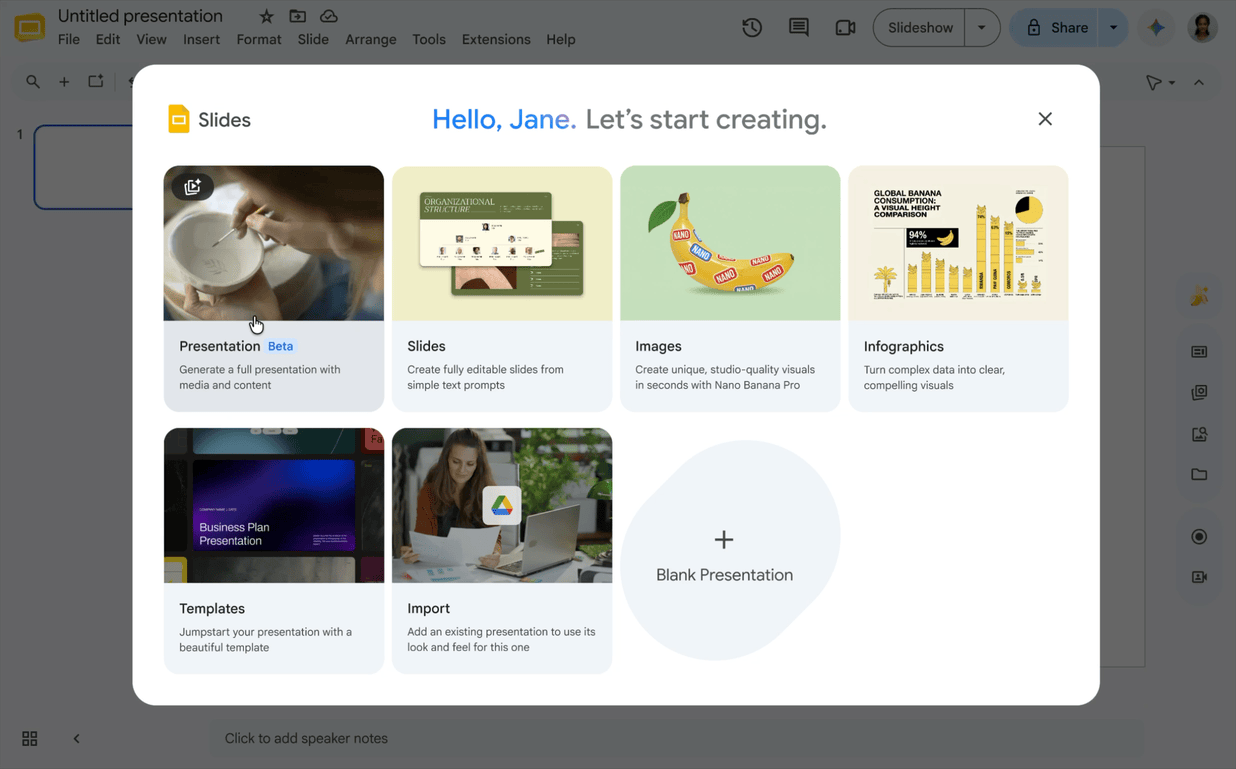Close the Let's start creating dialog
Image resolution: width=1236 pixels, height=769 pixels.
point(1045,119)
